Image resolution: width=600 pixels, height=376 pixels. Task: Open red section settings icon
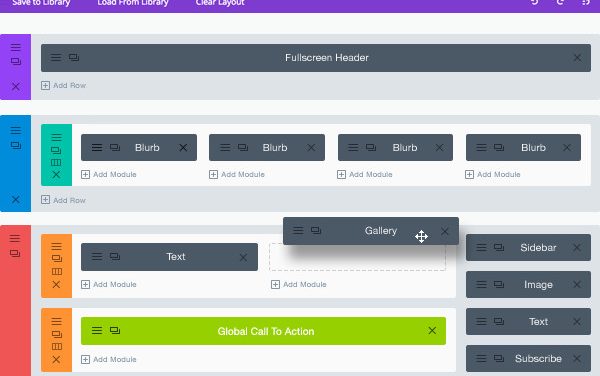[15, 239]
